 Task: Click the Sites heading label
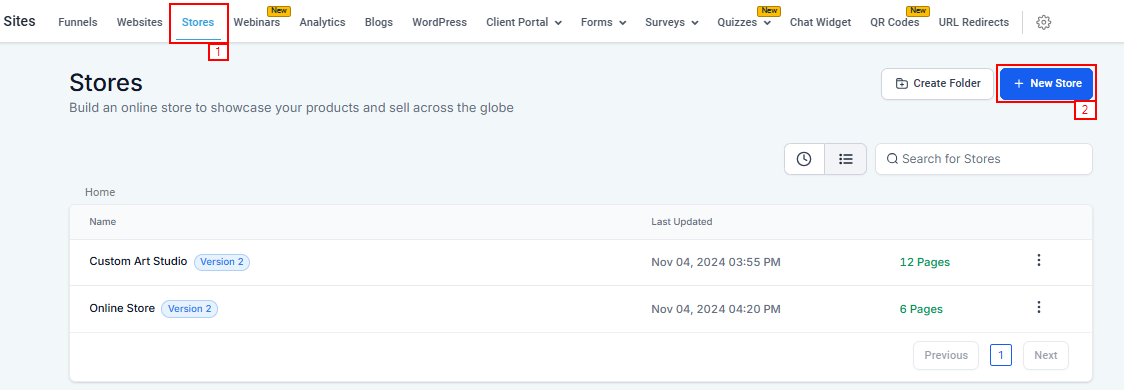point(19,21)
